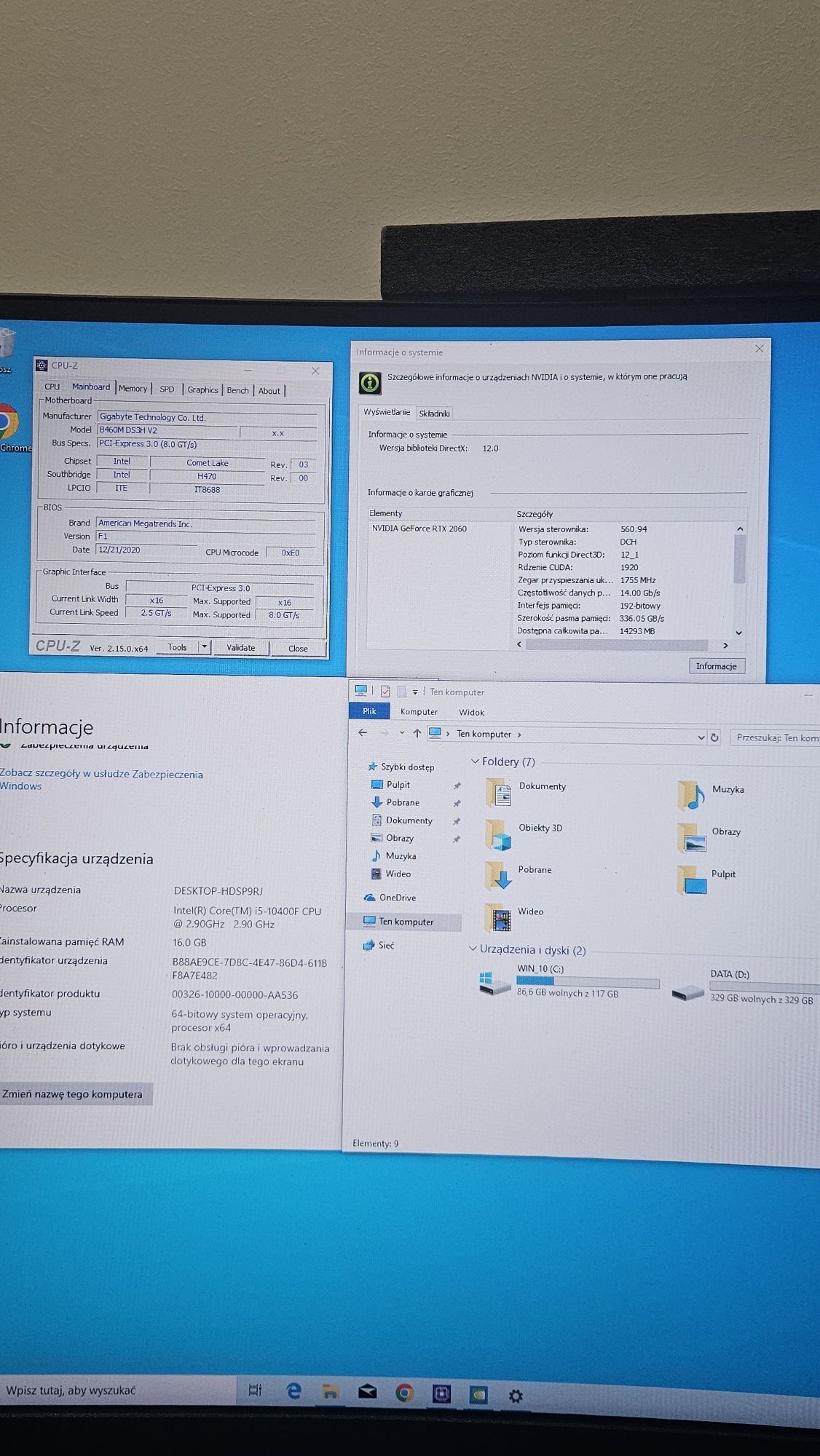Select Pulpit in the Explorer sidebar
Image resolution: width=820 pixels, height=1456 pixels.
(x=391, y=784)
